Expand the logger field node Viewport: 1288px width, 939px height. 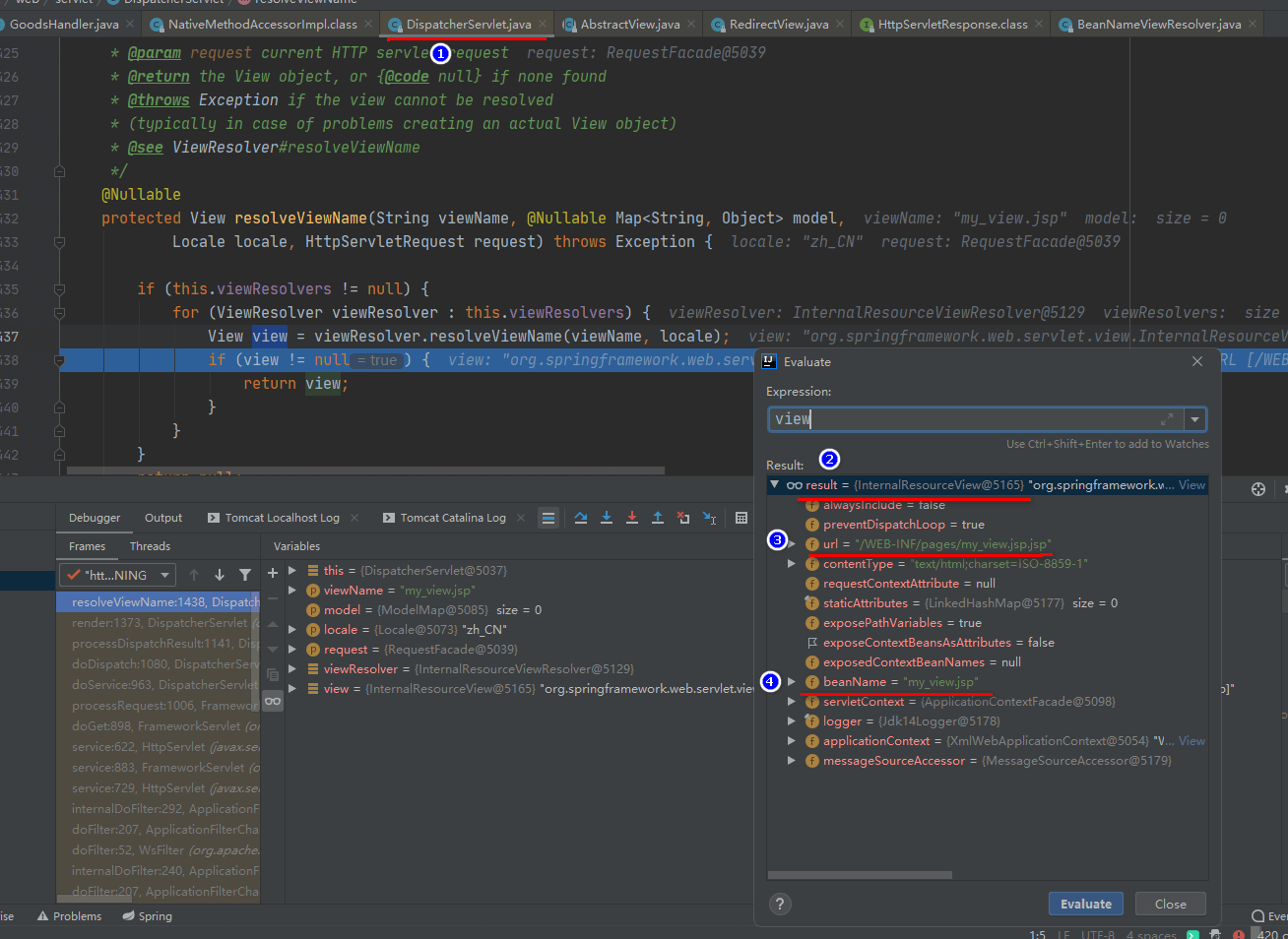click(792, 721)
